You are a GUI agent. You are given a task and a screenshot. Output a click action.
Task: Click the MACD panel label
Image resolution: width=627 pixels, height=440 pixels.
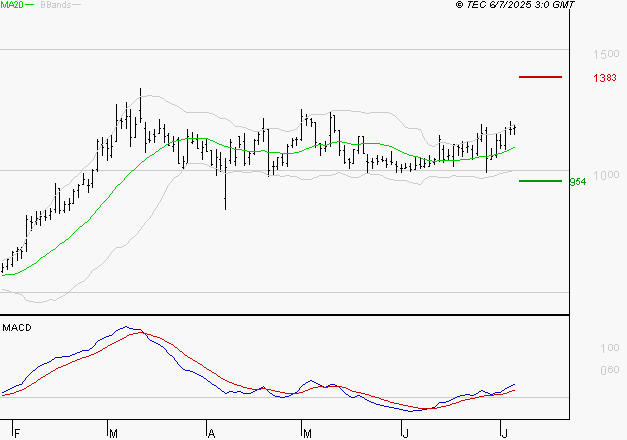click(x=17, y=328)
